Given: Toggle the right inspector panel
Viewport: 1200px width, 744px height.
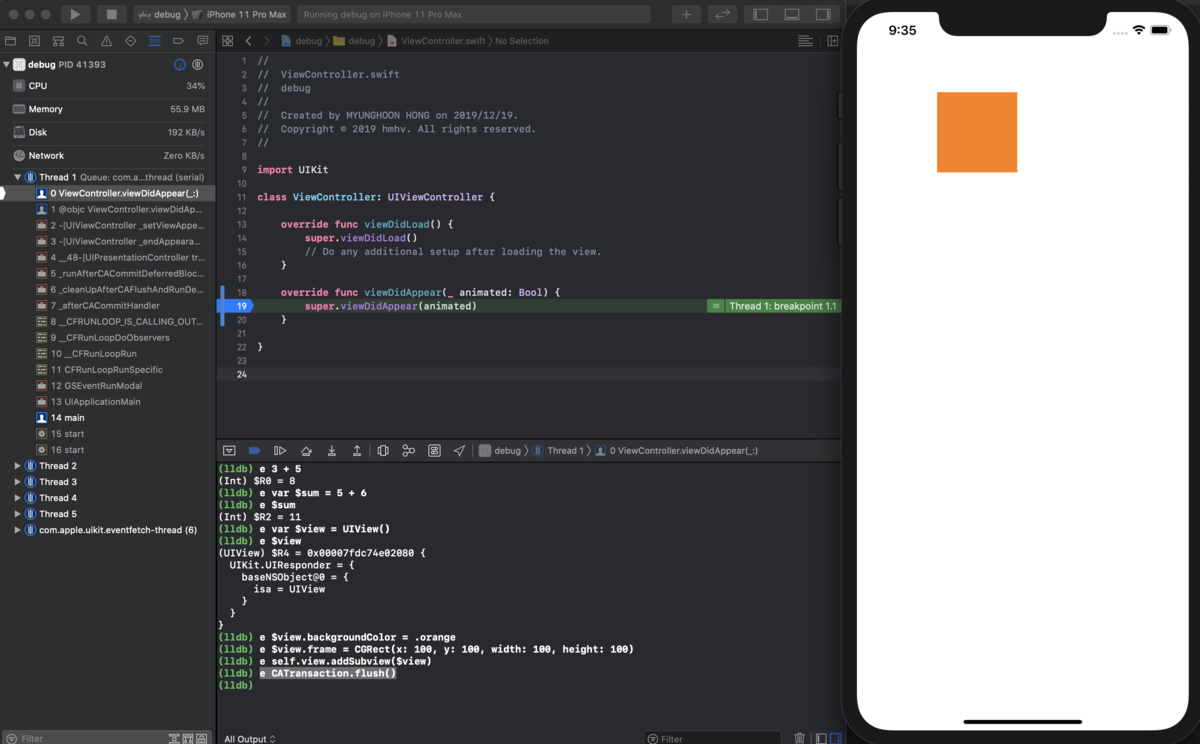Looking at the screenshot, I should coord(823,15).
